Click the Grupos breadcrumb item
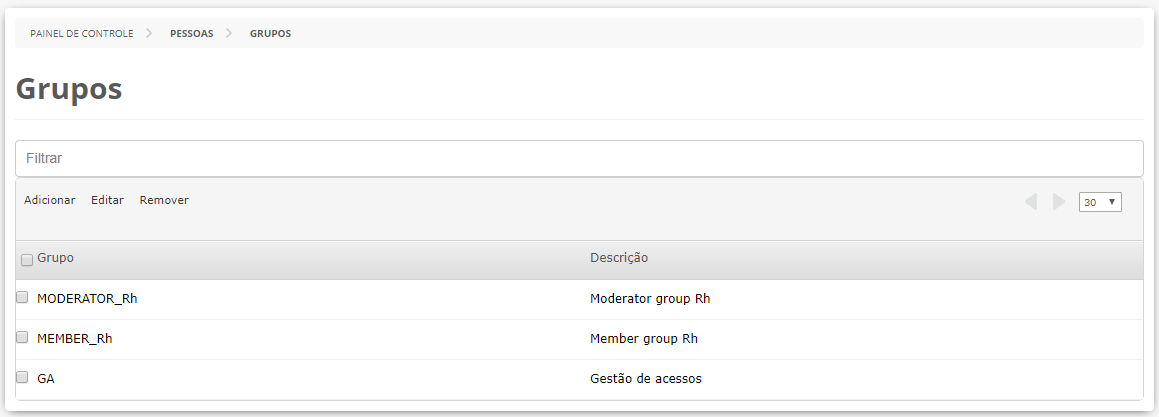 tap(270, 33)
